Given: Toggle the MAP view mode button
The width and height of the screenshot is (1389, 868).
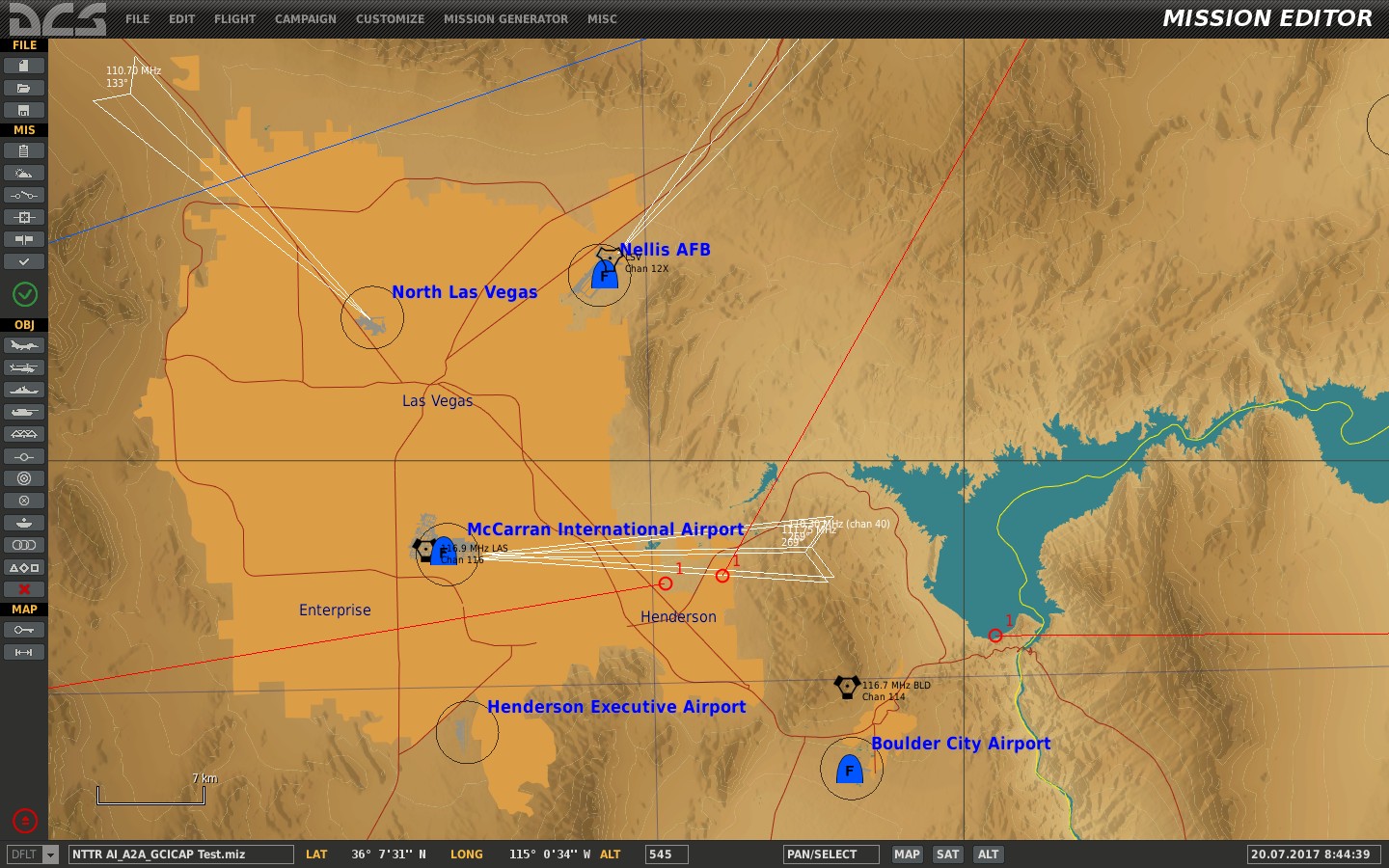Looking at the screenshot, I should [907, 854].
